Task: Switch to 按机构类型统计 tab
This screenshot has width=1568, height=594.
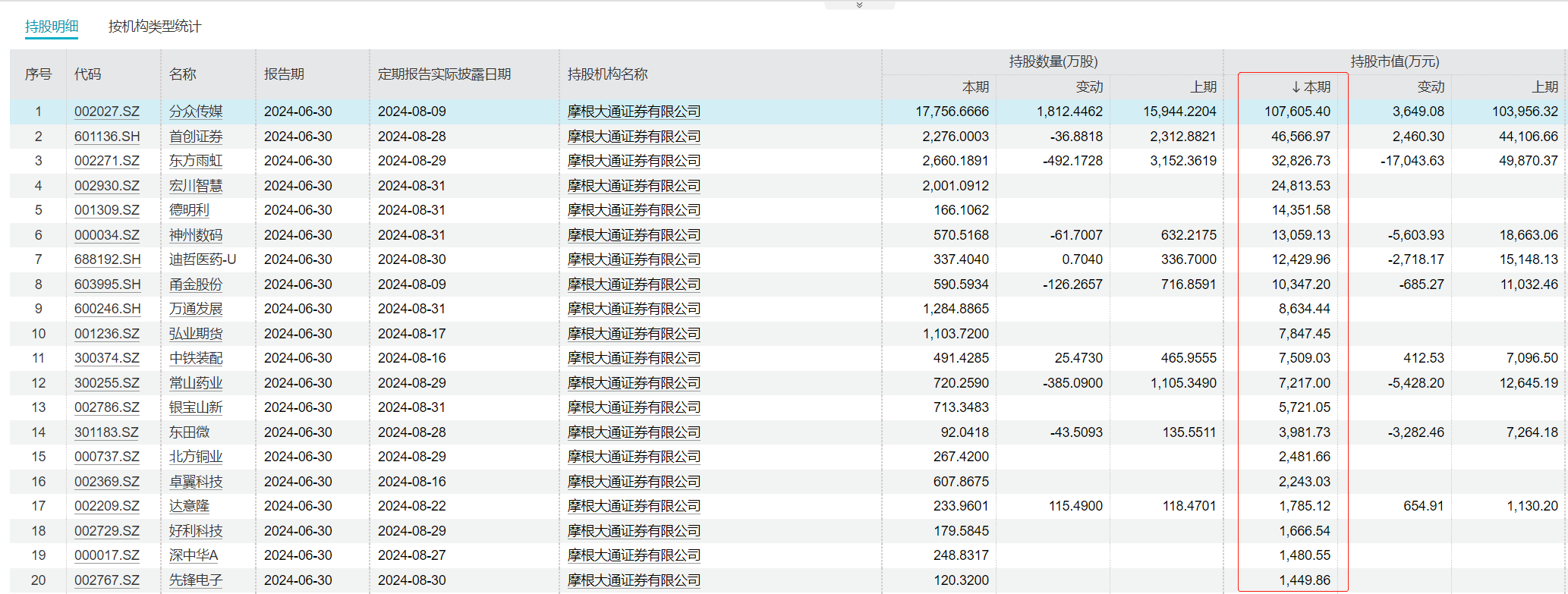Action: tap(155, 27)
